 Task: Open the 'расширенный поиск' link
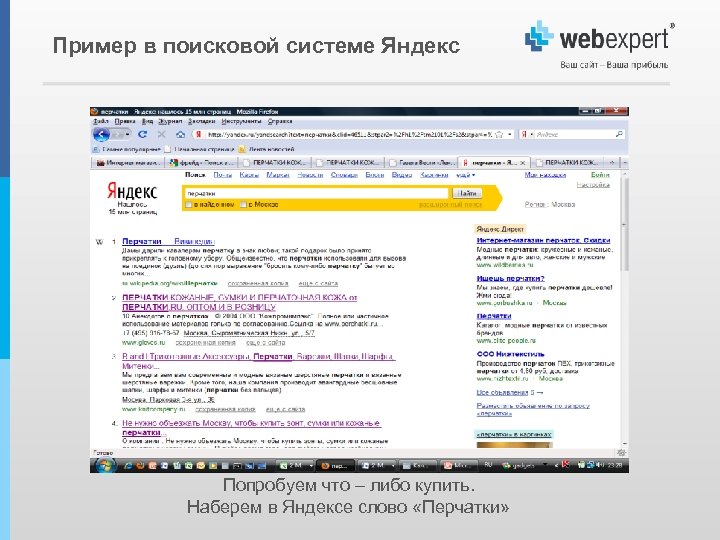(x=450, y=205)
